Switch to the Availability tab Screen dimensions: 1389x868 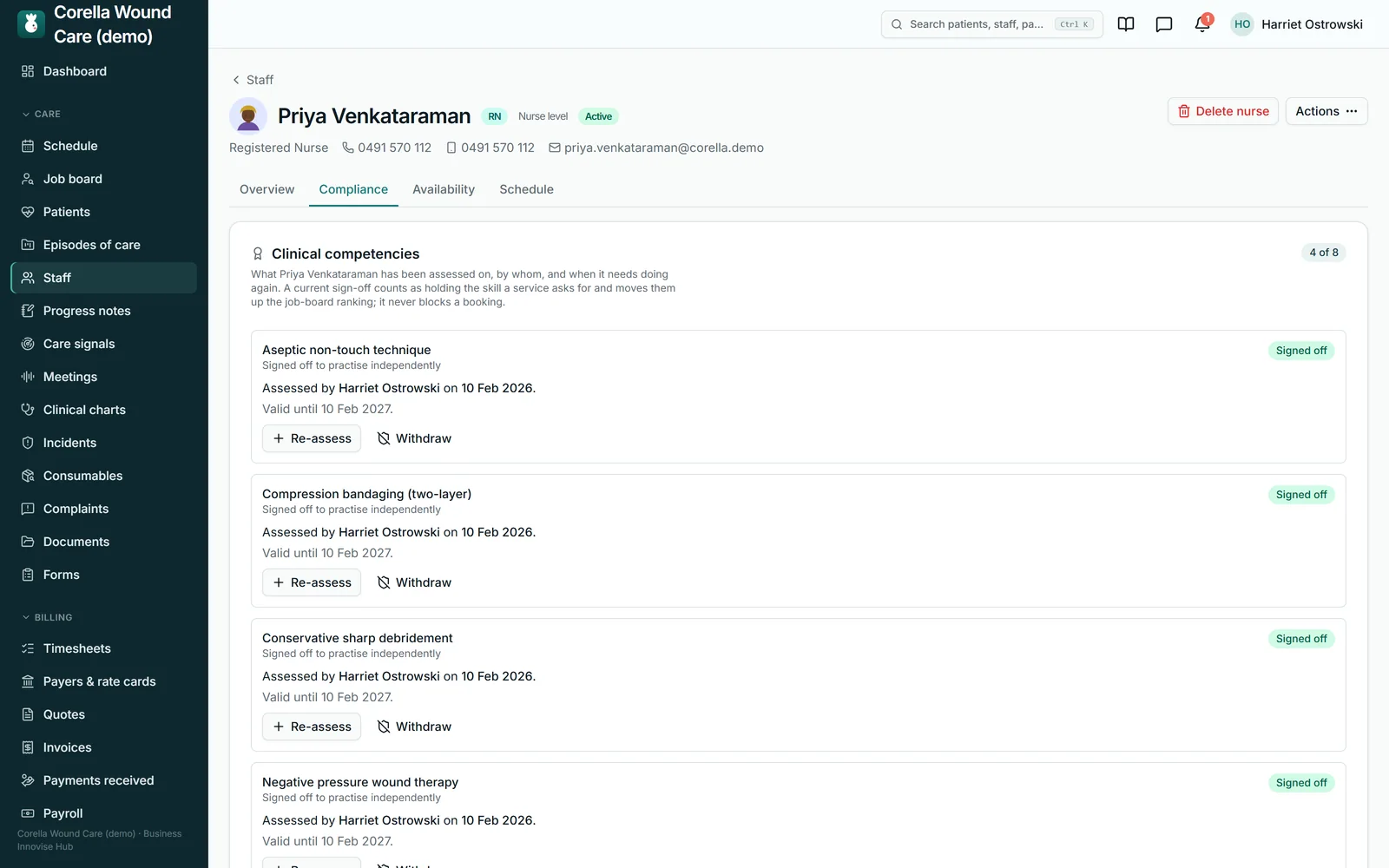pos(444,189)
